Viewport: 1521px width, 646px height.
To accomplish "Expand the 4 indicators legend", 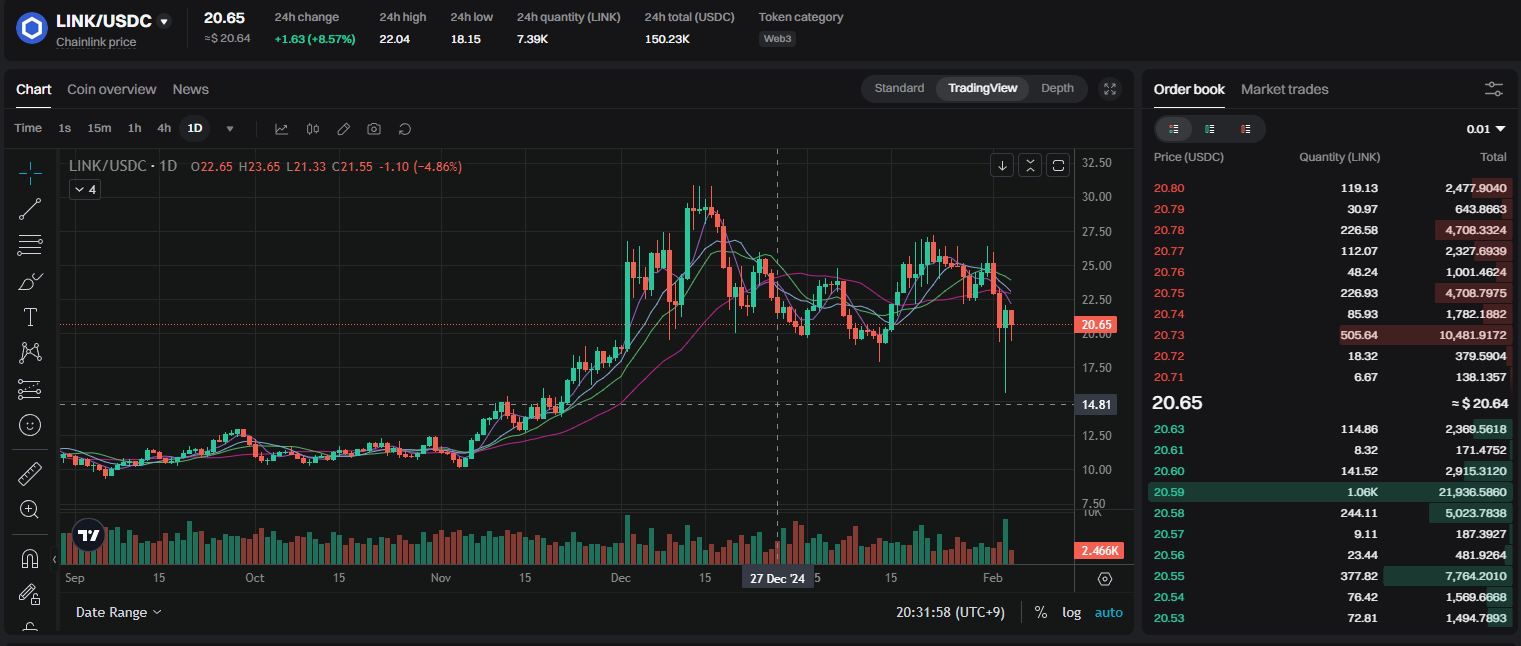I will coord(85,189).
